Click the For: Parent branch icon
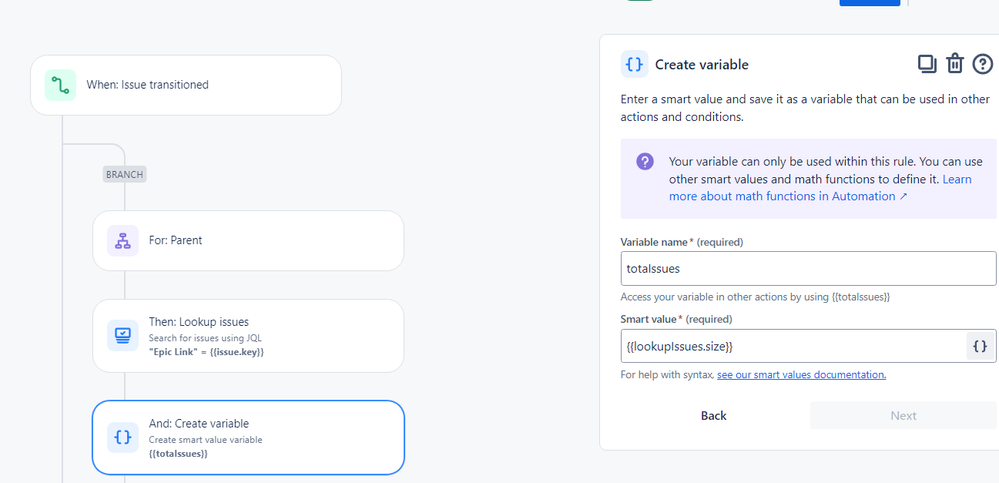The image size is (999, 483). pyautogui.click(x=123, y=241)
